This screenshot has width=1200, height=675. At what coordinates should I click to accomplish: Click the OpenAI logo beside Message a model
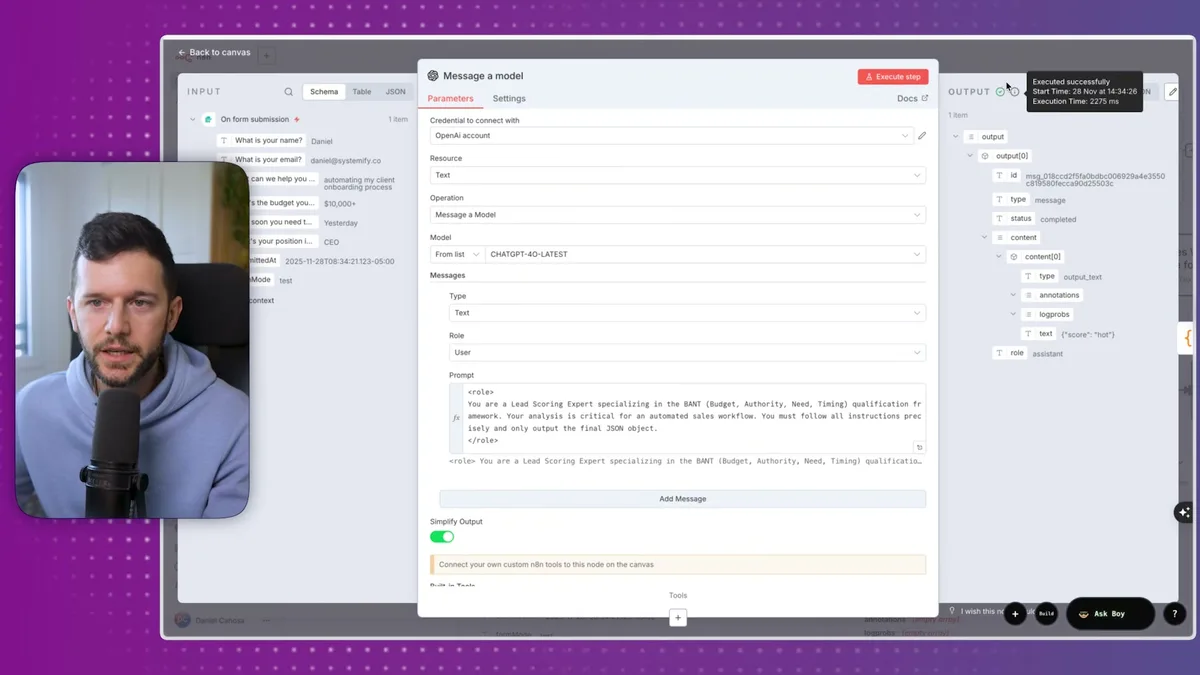click(x=433, y=75)
